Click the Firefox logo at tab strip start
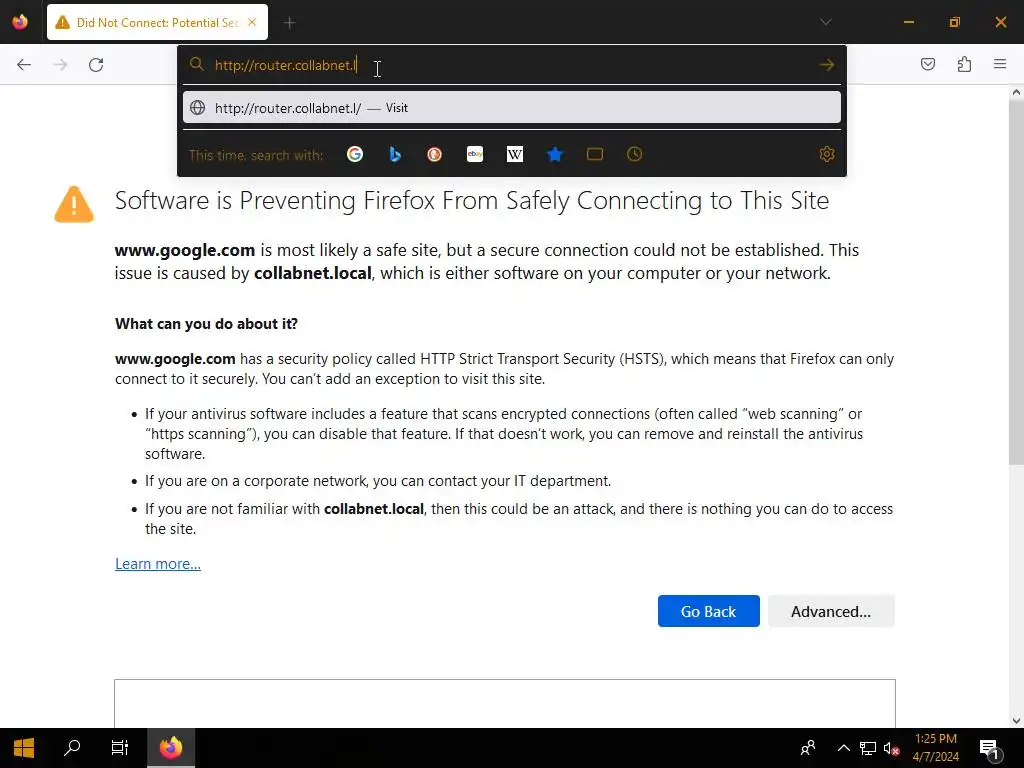 [20, 22]
